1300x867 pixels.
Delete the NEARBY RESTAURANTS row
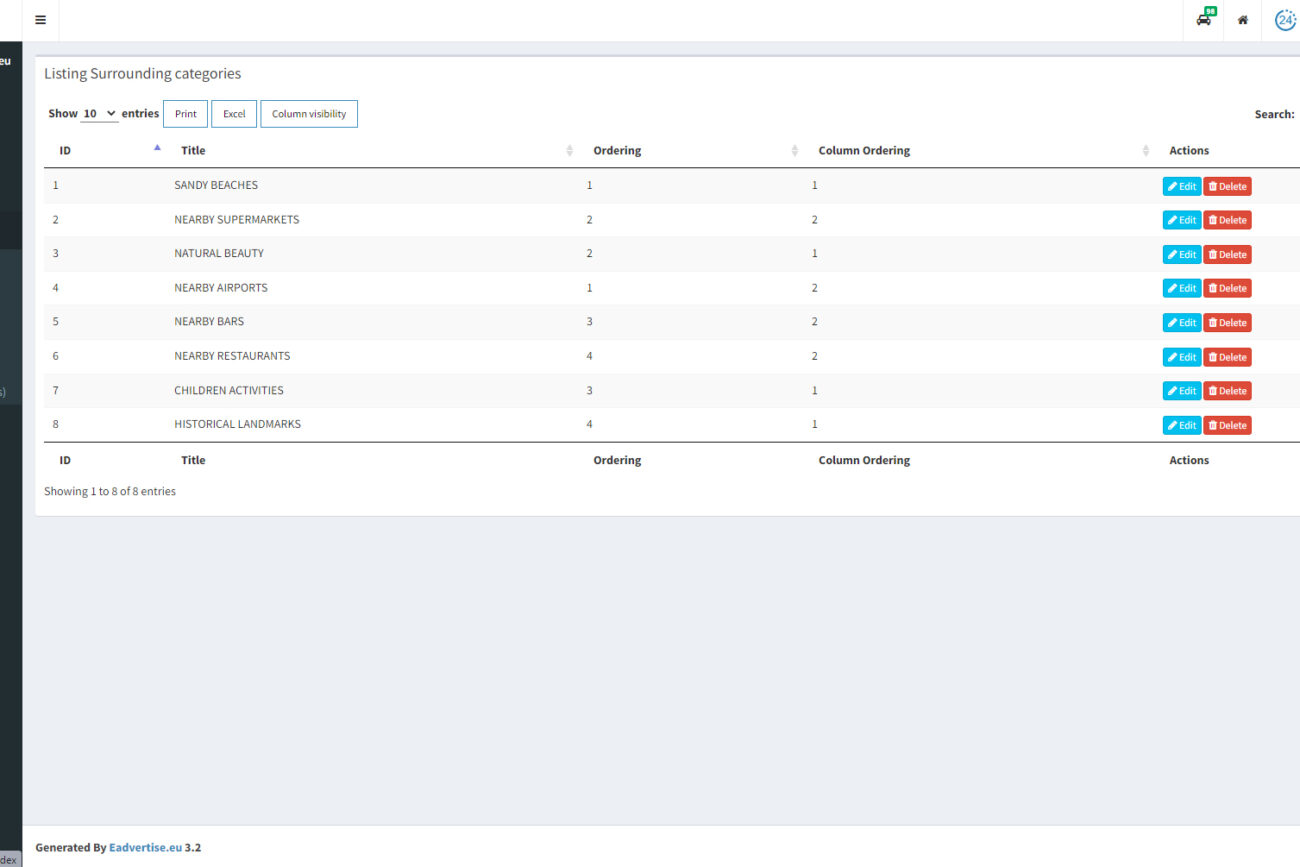click(1227, 357)
